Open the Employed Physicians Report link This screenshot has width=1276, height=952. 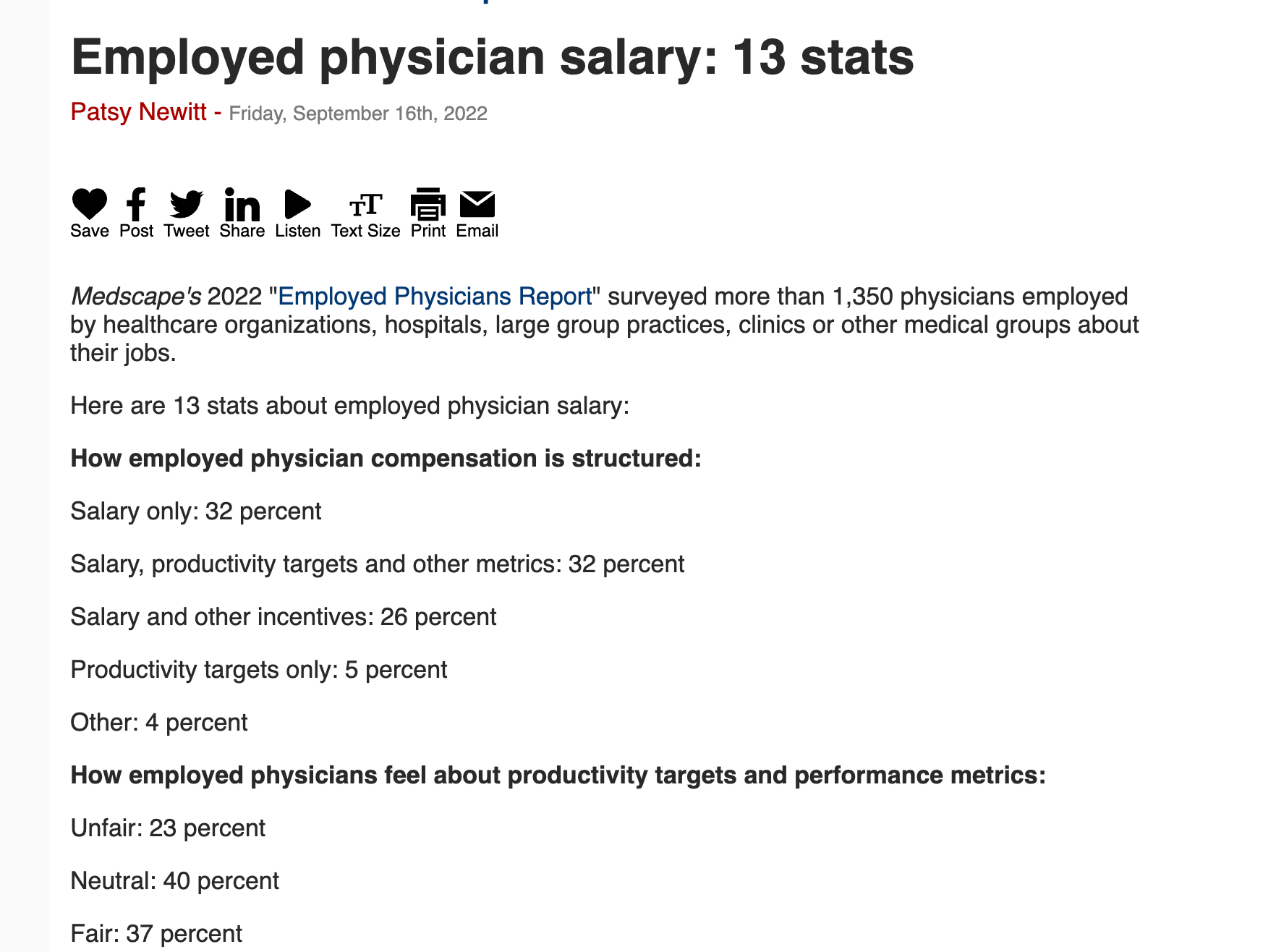[x=435, y=297]
